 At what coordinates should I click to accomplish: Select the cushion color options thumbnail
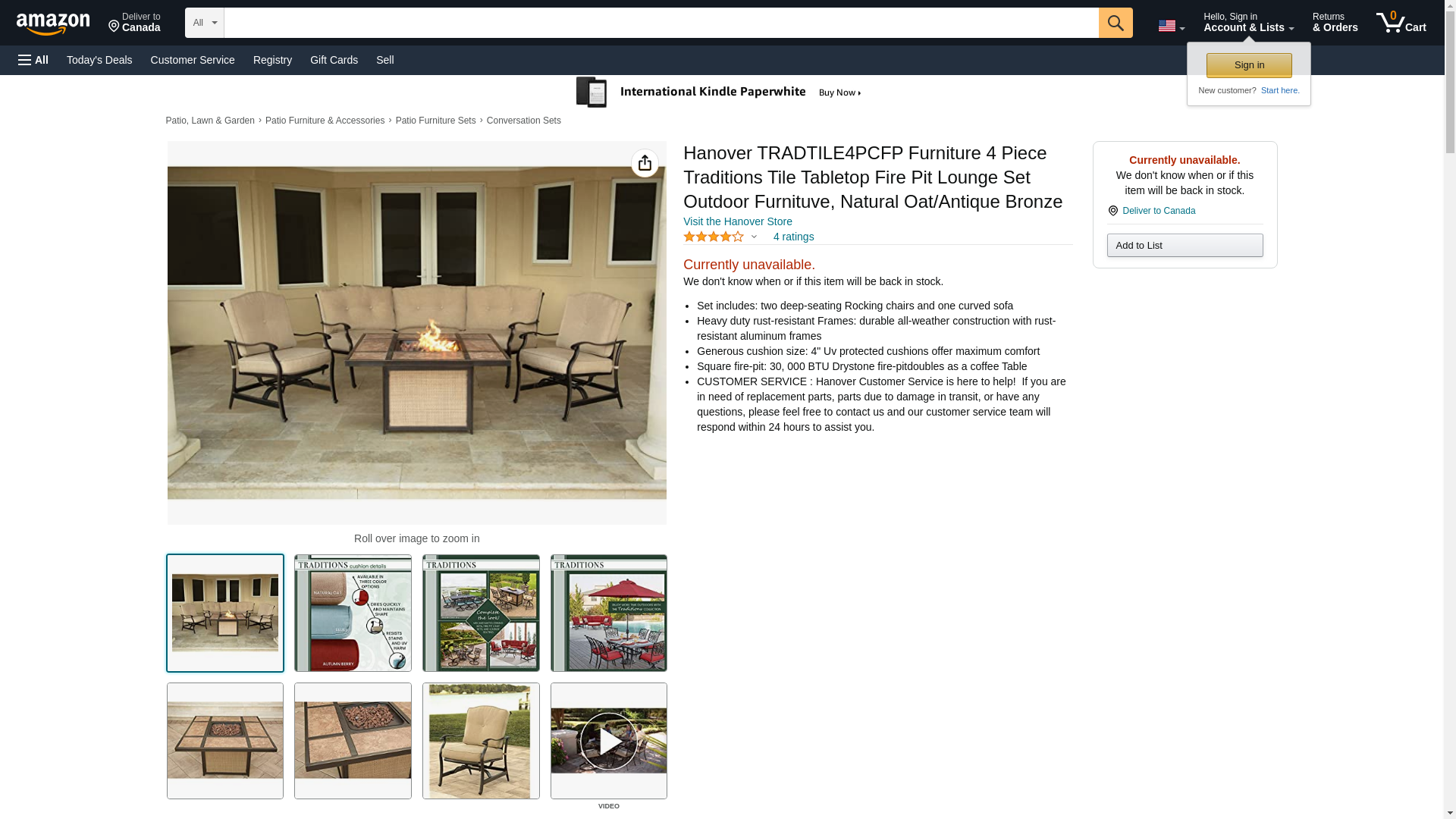[353, 613]
